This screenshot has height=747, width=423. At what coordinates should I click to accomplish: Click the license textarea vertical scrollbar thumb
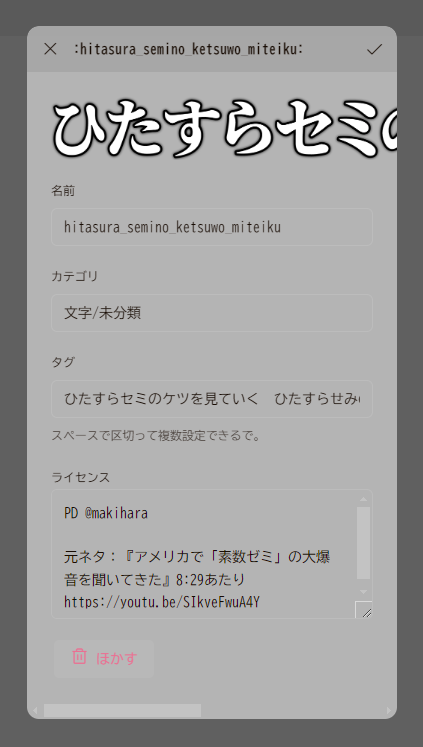pos(363,543)
